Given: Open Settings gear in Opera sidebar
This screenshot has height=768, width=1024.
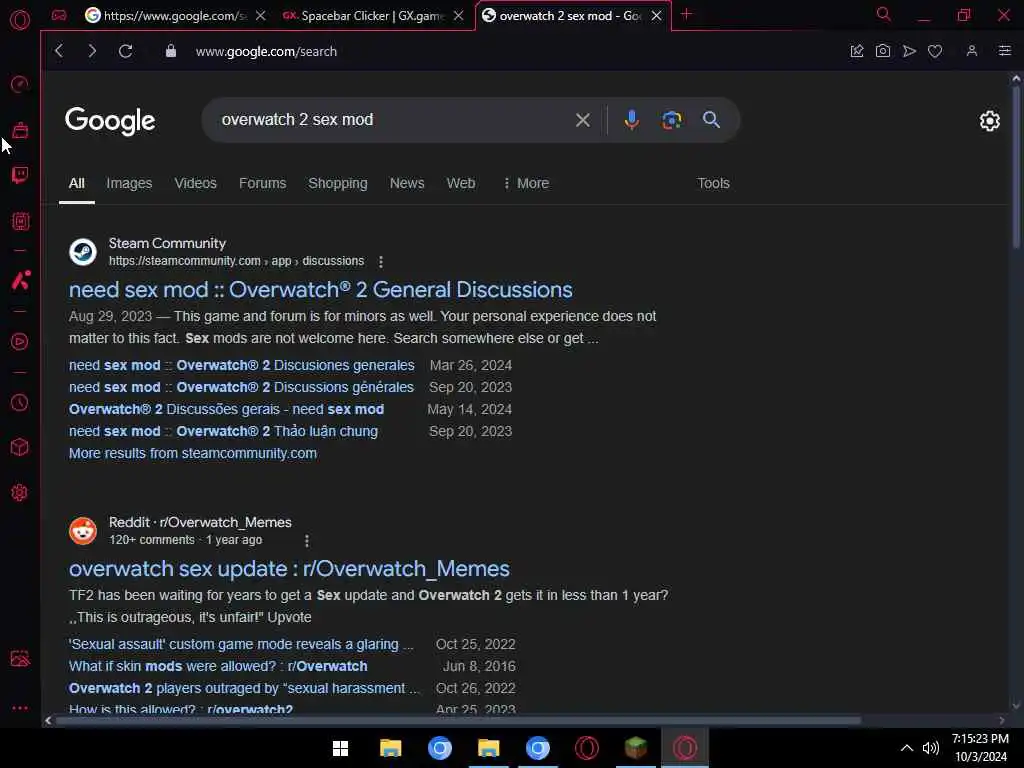Looking at the screenshot, I should [20, 492].
